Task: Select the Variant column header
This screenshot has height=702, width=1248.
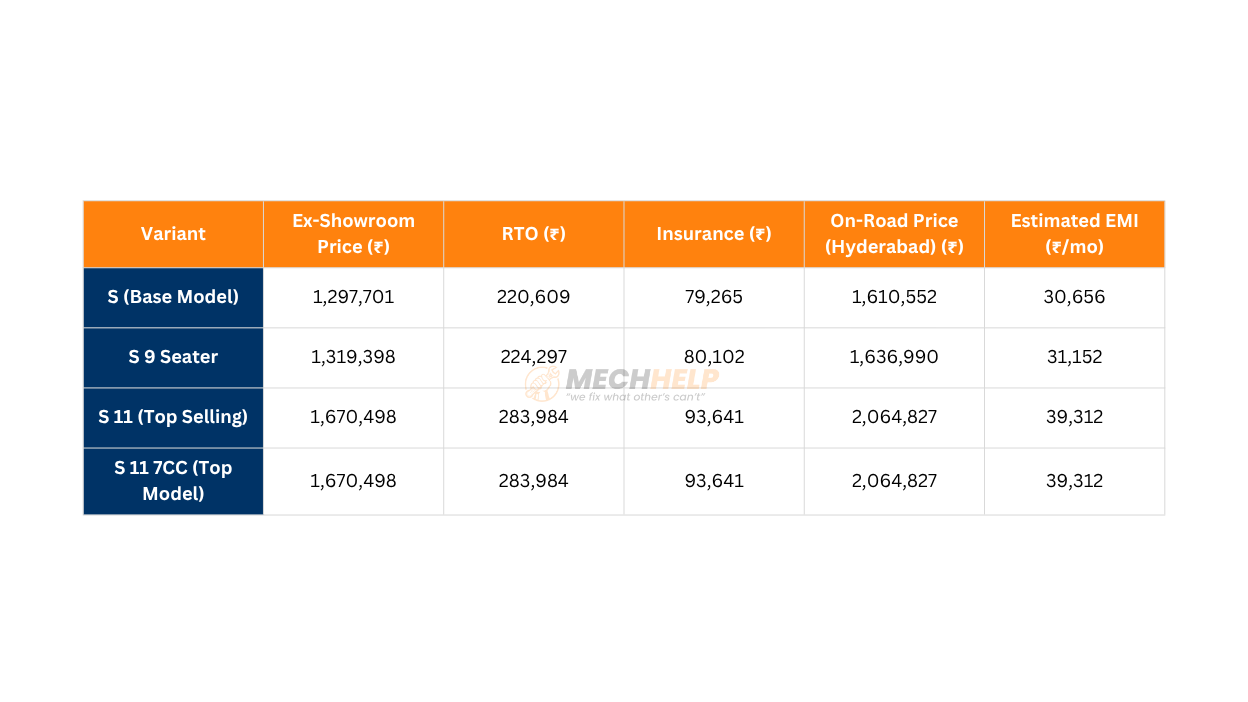Action: [173, 234]
